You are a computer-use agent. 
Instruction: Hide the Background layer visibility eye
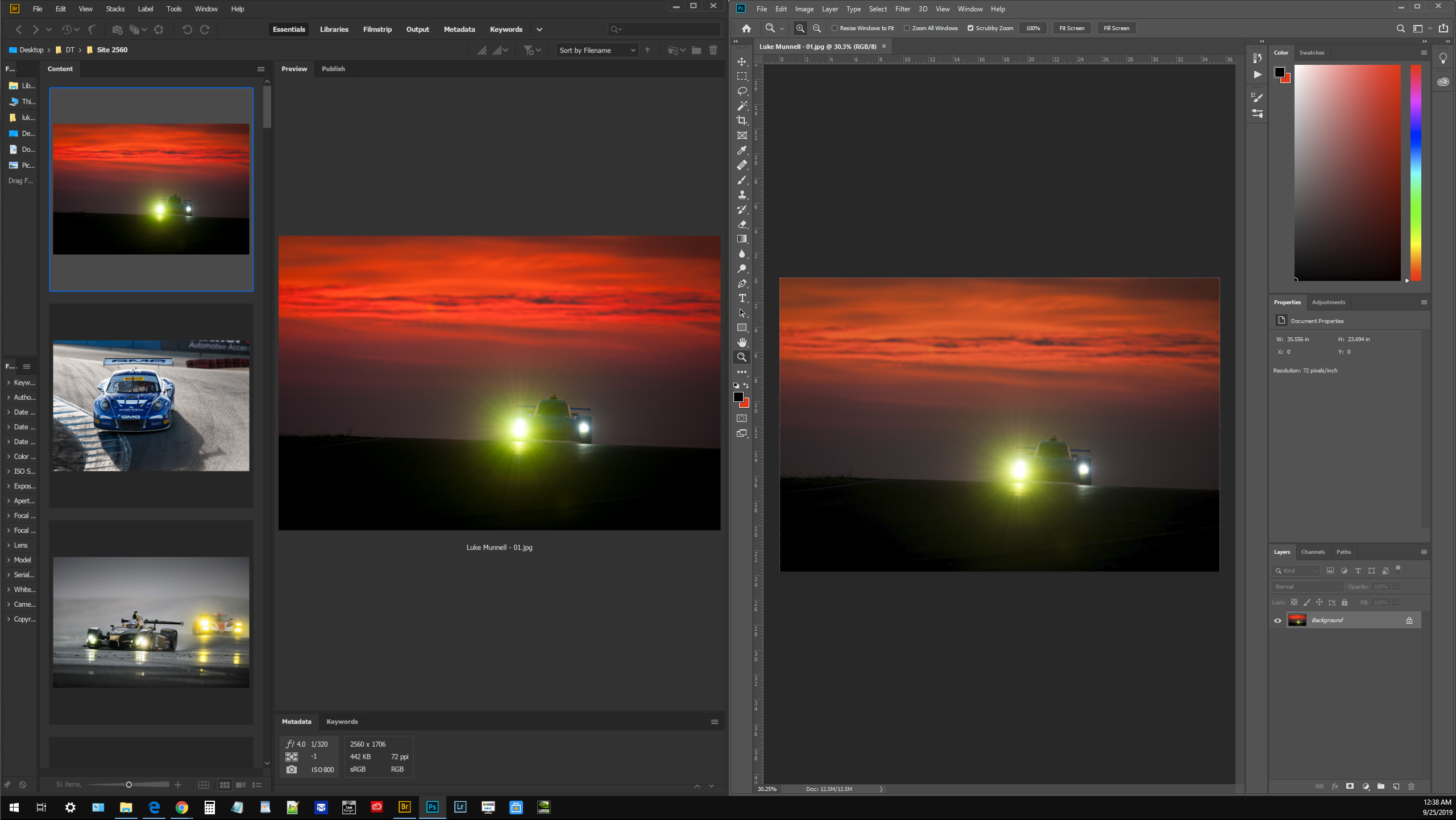[1277, 620]
